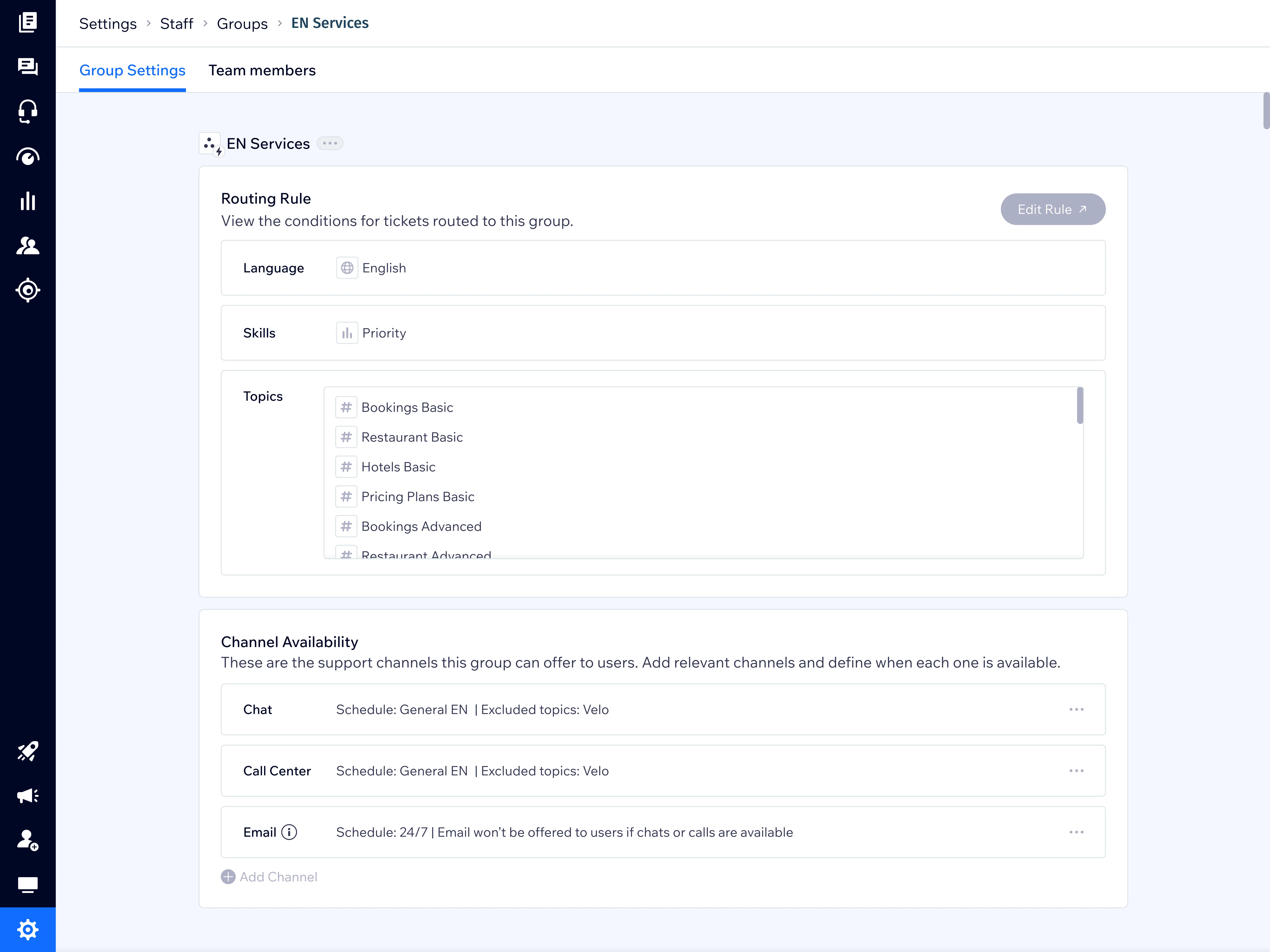Open the target crosshair sidebar icon
This screenshot has height=952, width=1270.
[x=28, y=290]
